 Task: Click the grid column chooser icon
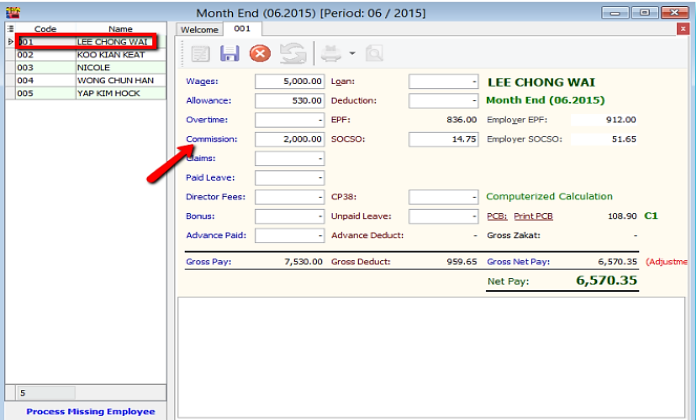(x=10, y=29)
